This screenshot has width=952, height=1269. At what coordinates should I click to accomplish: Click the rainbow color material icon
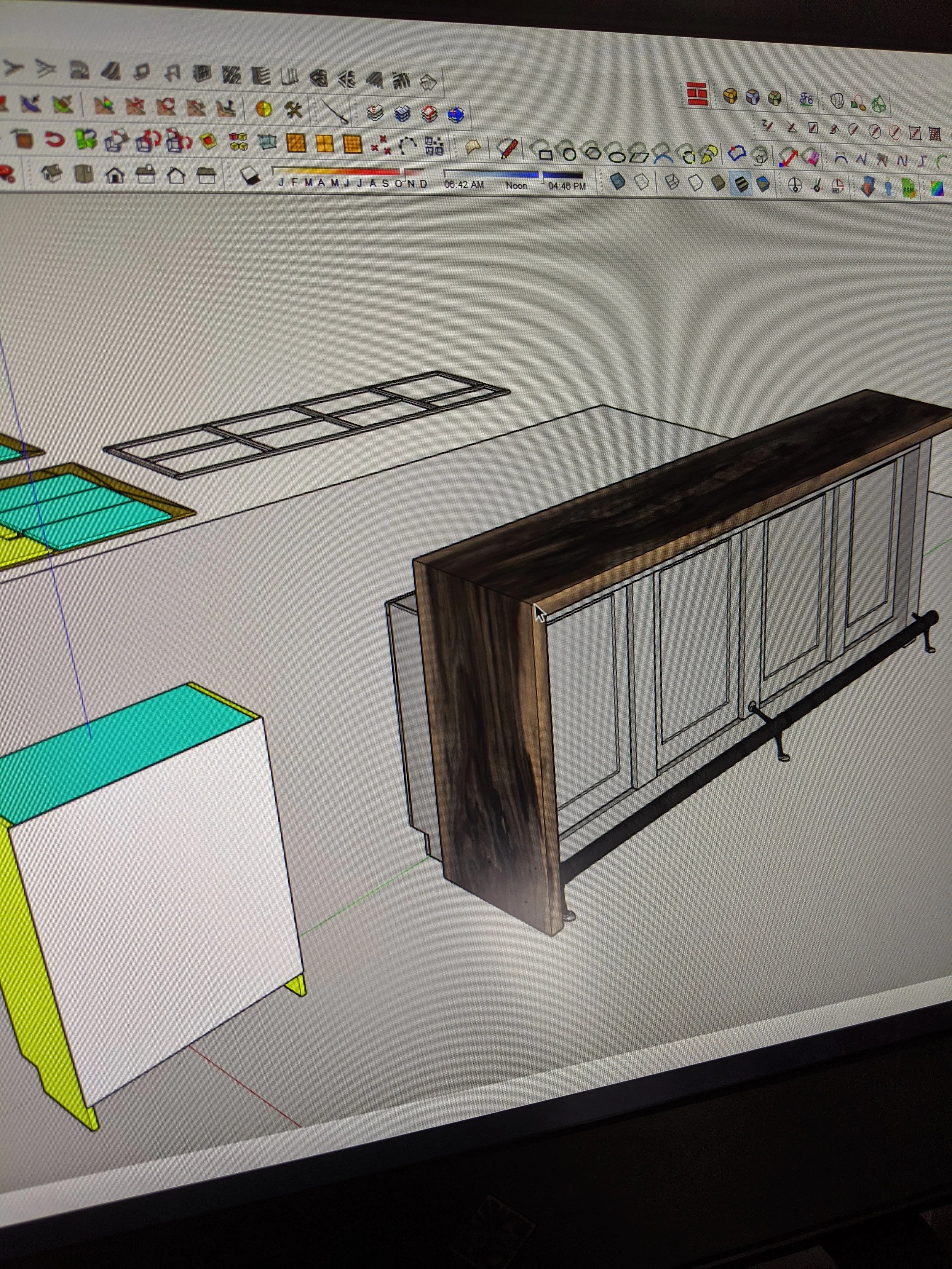pos(936,189)
